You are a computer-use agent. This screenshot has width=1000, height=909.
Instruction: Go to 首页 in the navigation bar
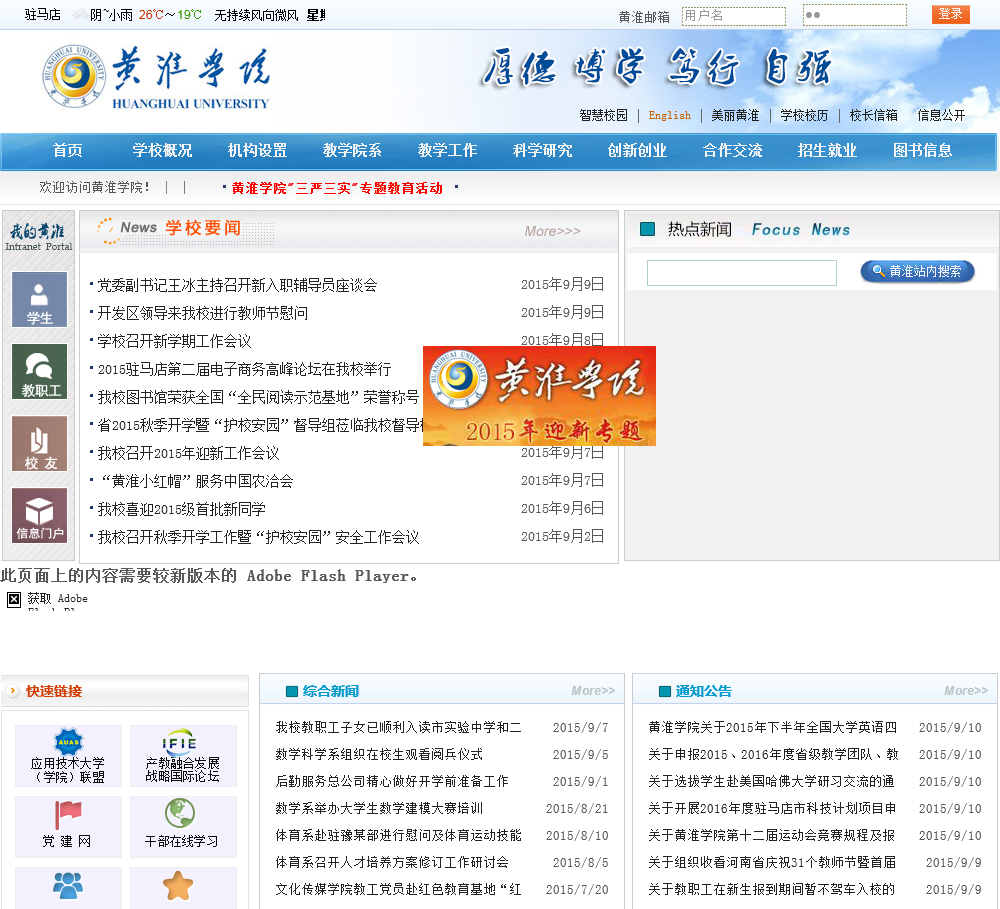click(68, 151)
